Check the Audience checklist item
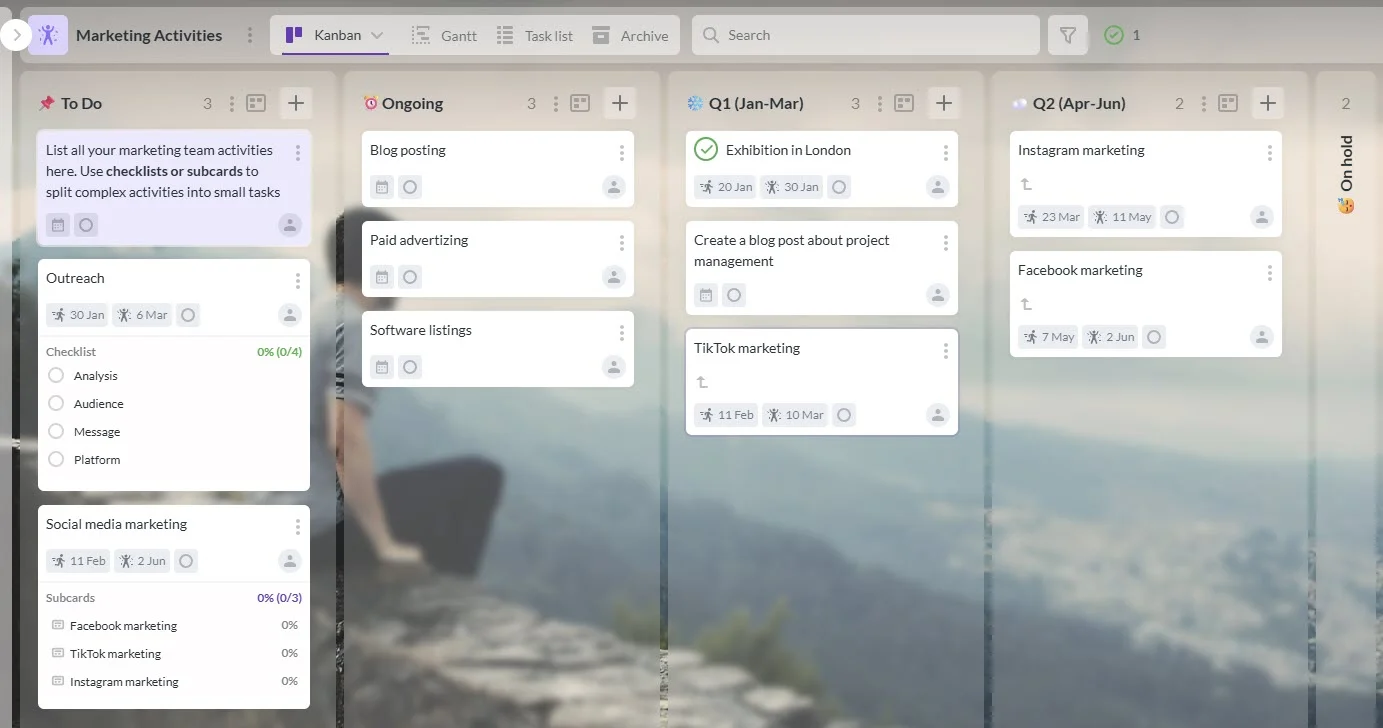Viewport: 1383px width, 728px height. click(56, 403)
